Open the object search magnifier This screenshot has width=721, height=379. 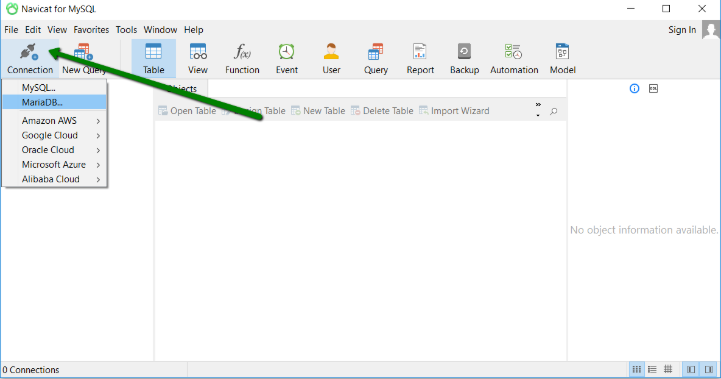click(x=554, y=111)
